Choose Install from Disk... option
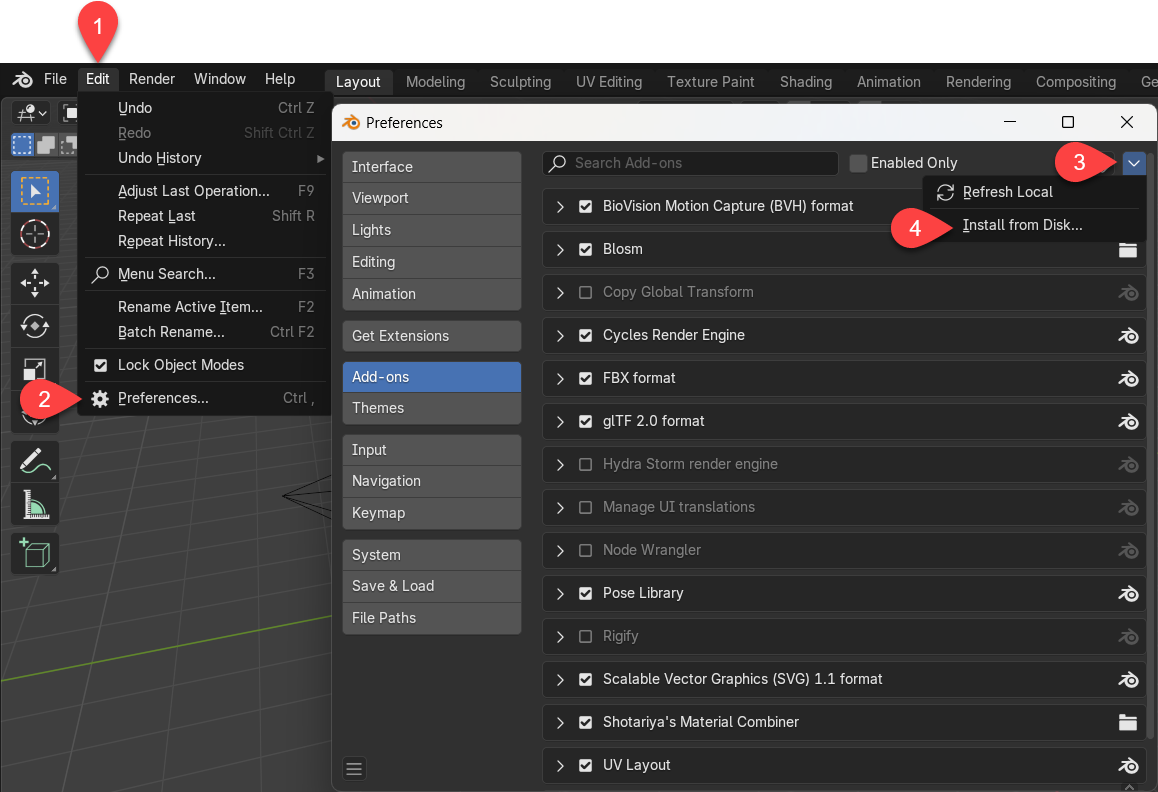Screen dimensions: 1158x792 pyautogui.click(x=1022, y=225)
